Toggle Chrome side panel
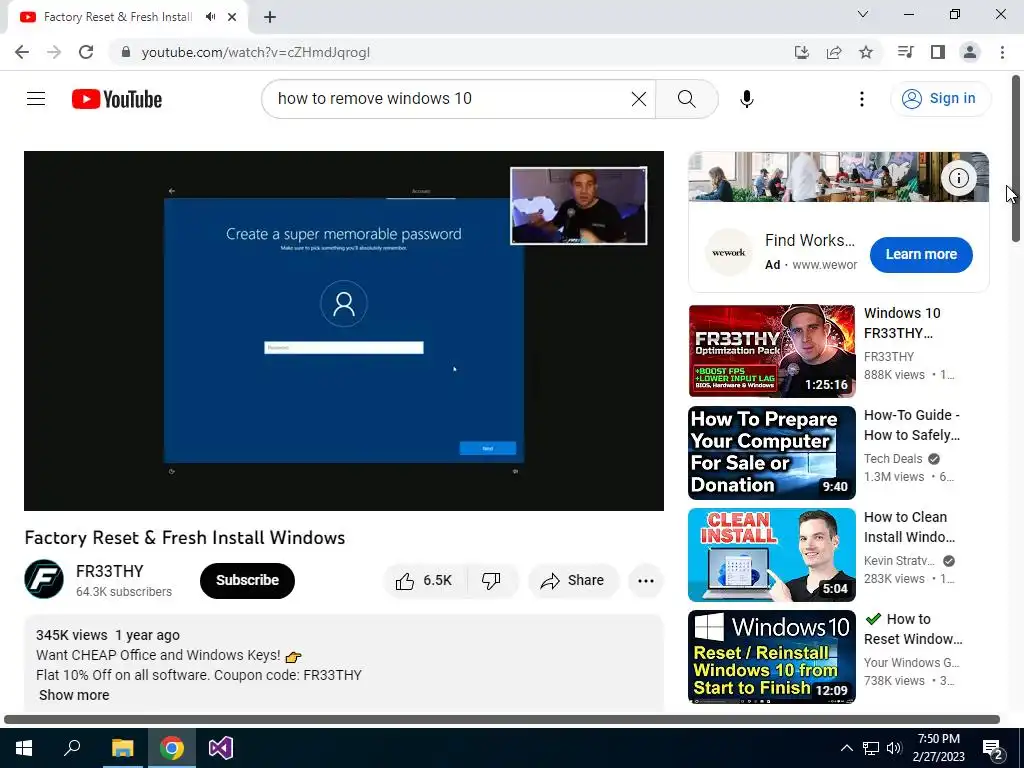 click(x=937, y=52)
